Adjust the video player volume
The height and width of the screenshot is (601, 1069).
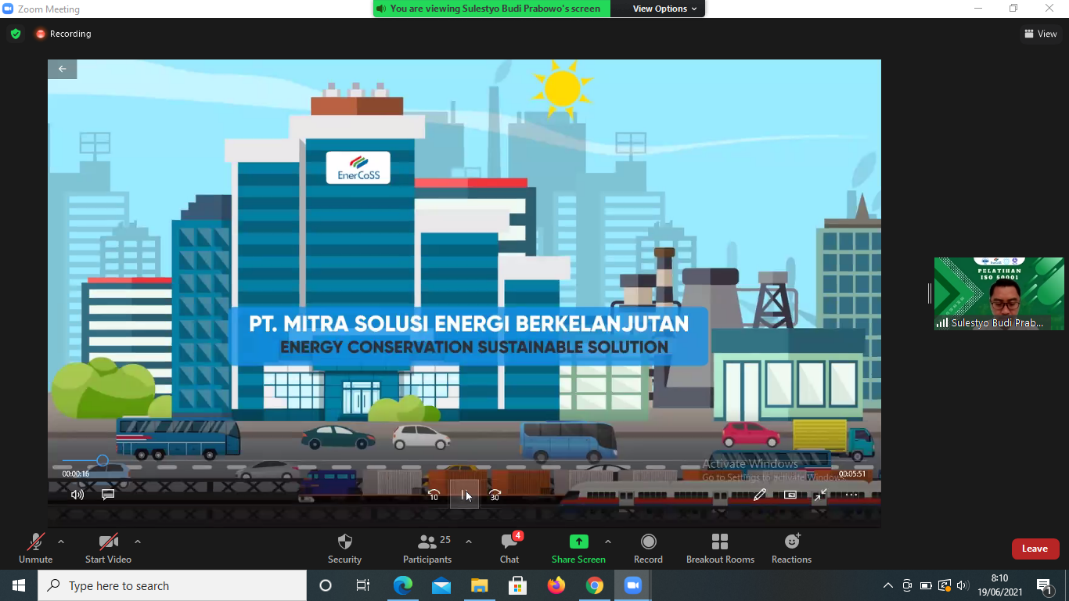coord(77,495)
